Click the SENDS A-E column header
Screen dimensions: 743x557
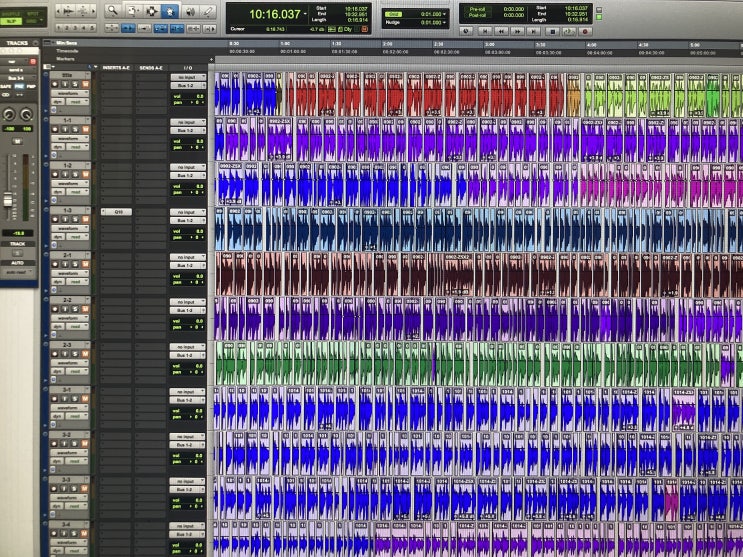click(x=151, y=67)
